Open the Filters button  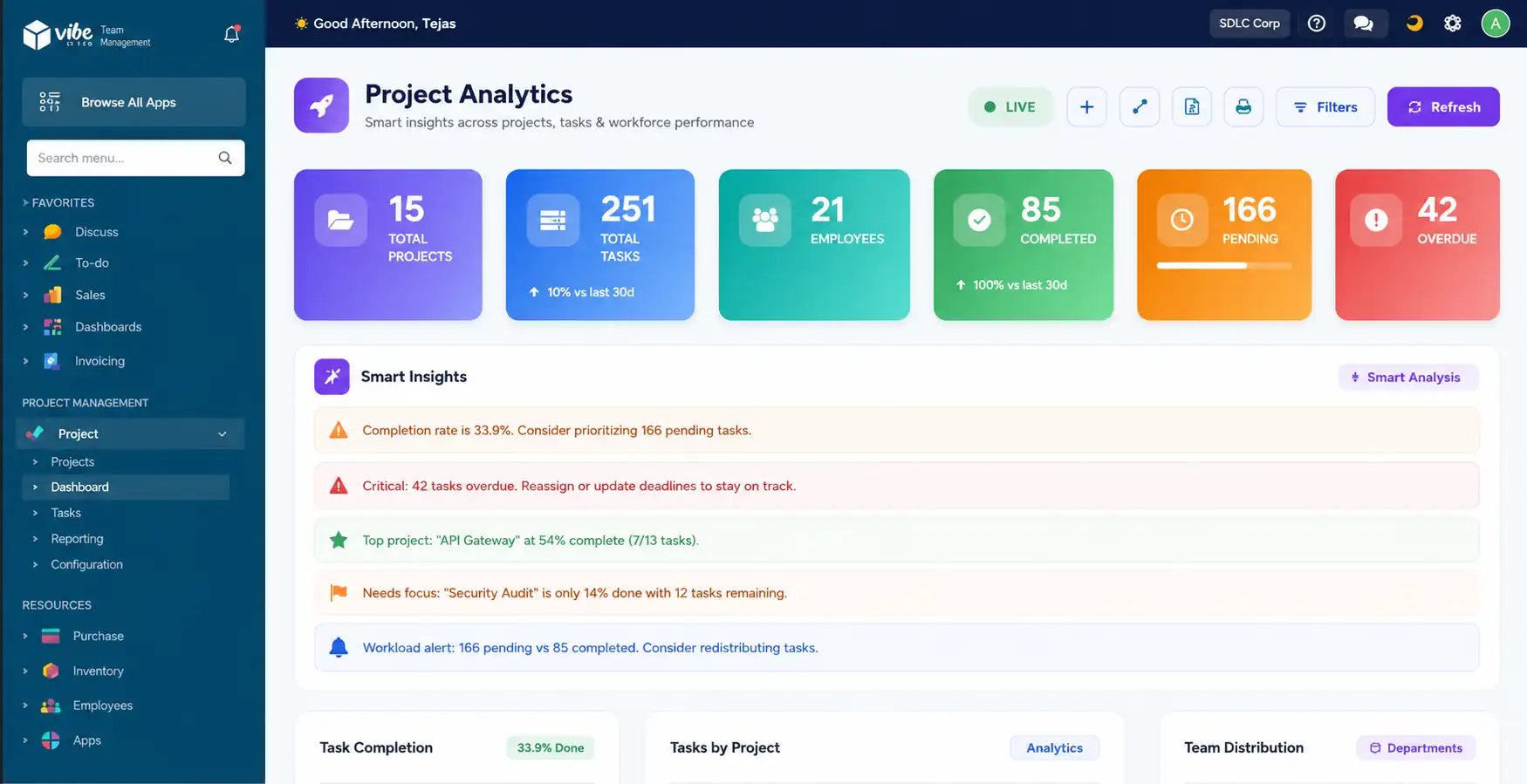click(1325, 106)
